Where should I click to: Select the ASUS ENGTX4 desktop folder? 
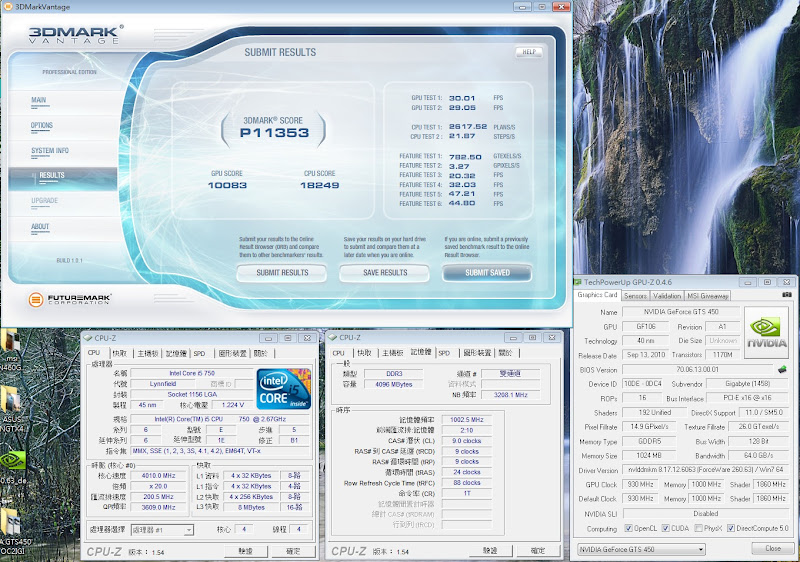[11, 410]
